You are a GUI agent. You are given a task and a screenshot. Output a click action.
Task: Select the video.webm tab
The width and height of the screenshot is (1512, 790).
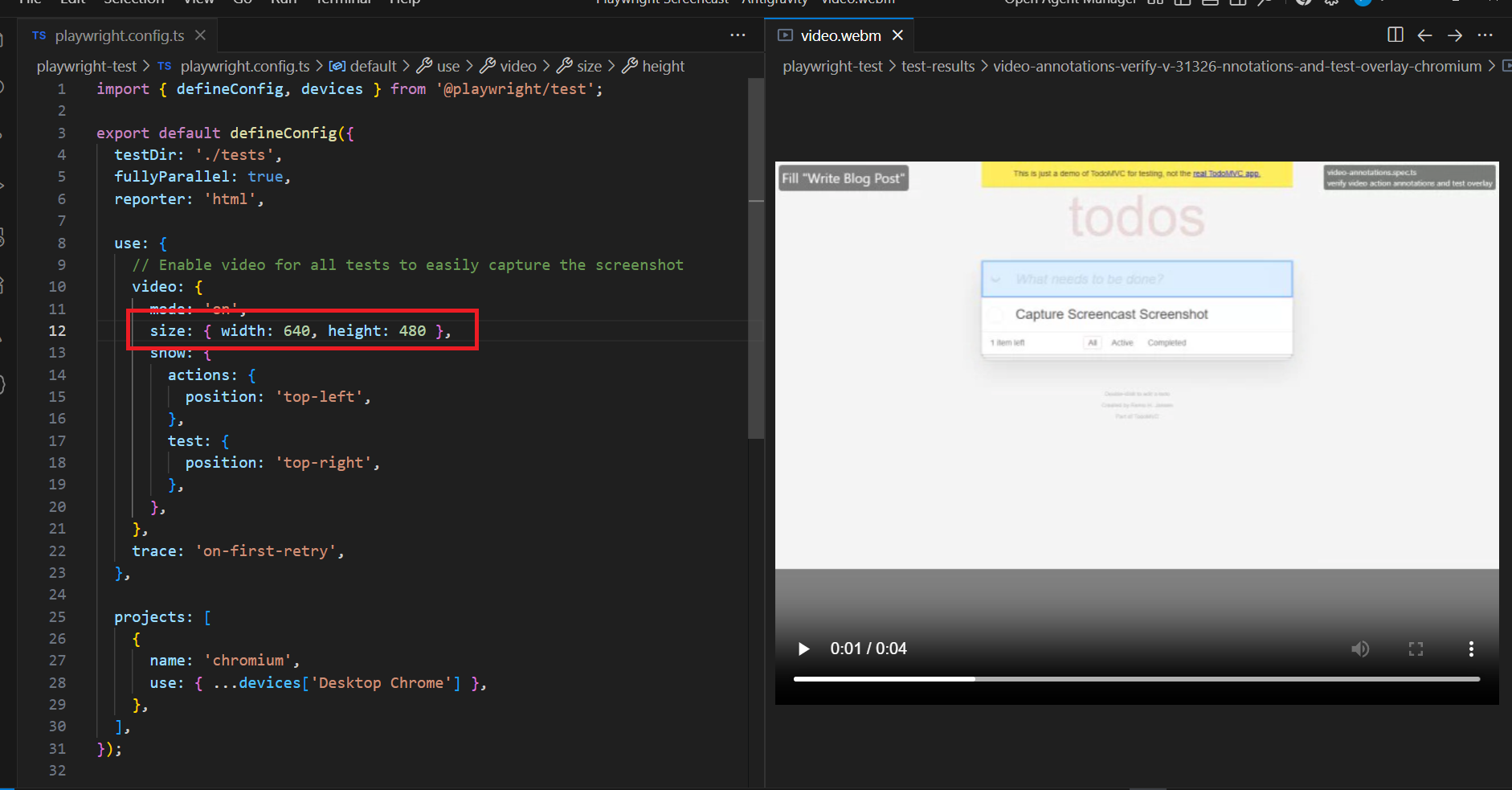pos(840,35)
